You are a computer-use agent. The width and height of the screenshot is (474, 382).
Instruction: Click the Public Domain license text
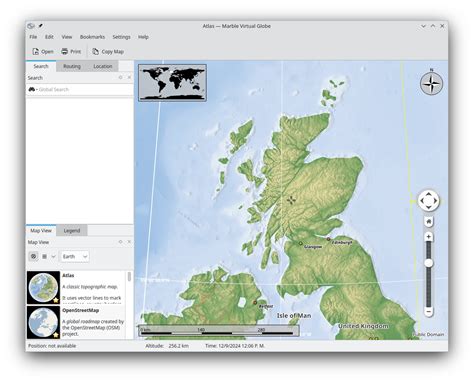[428, 334]
